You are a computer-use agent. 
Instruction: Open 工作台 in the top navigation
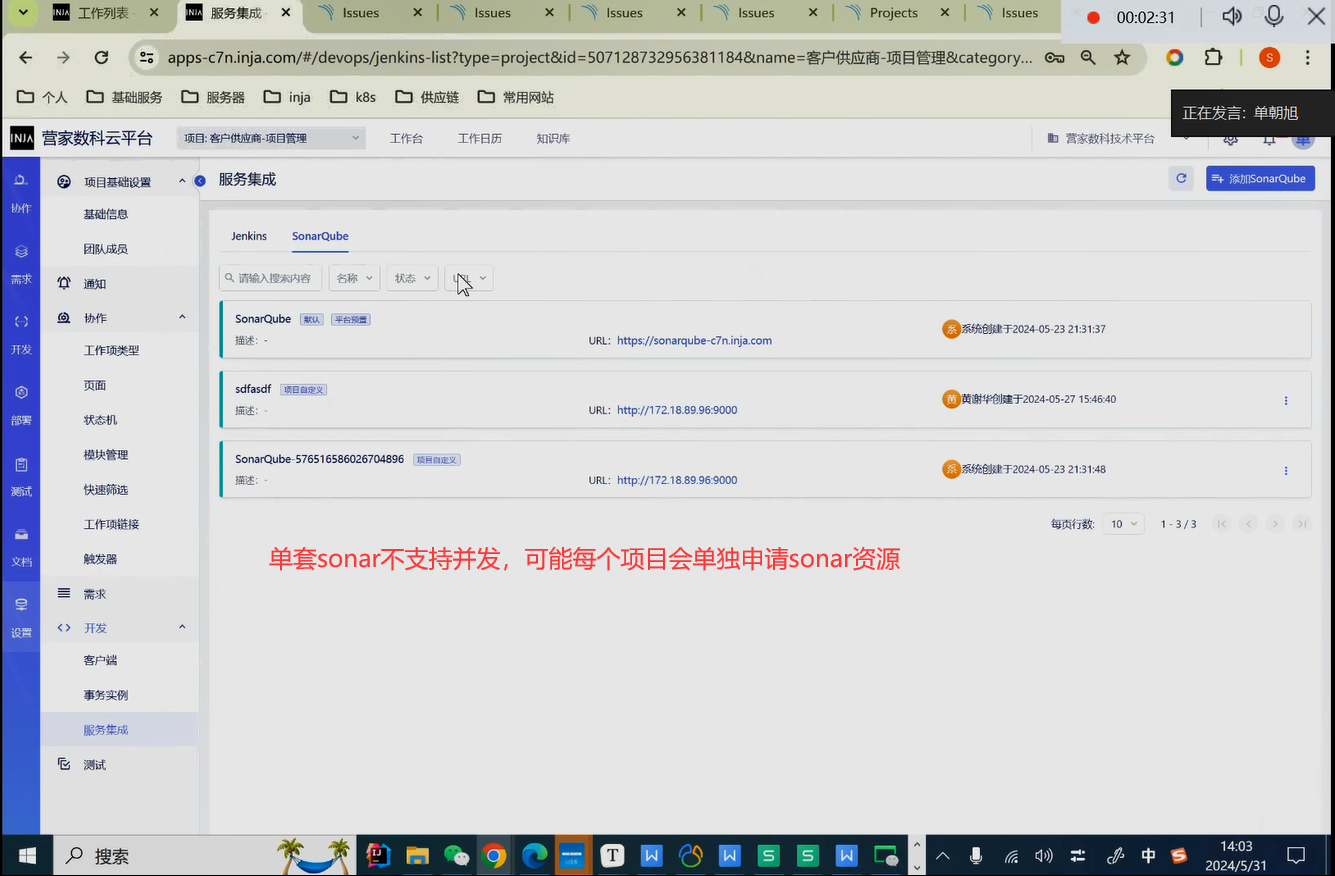(406, 138)
